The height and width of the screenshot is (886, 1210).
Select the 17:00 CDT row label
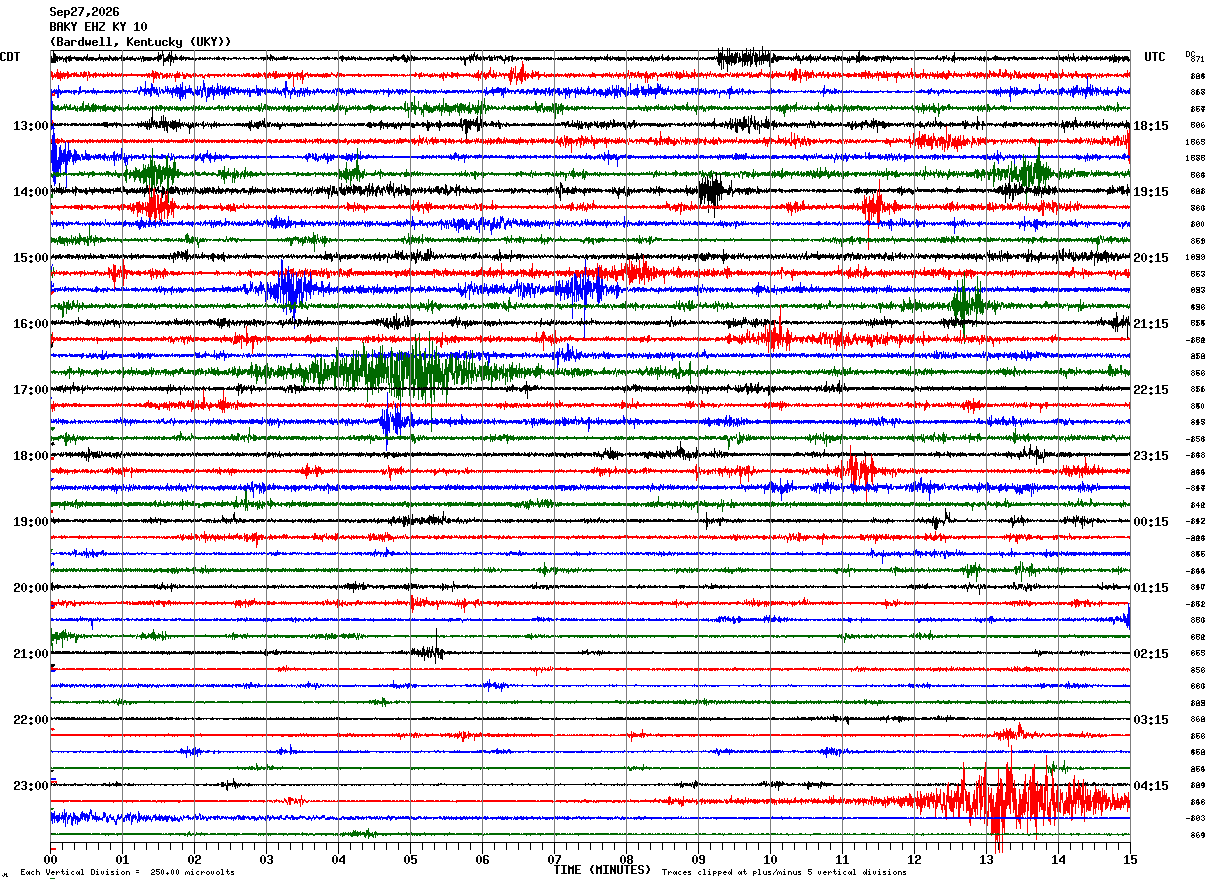click(30, 390)
